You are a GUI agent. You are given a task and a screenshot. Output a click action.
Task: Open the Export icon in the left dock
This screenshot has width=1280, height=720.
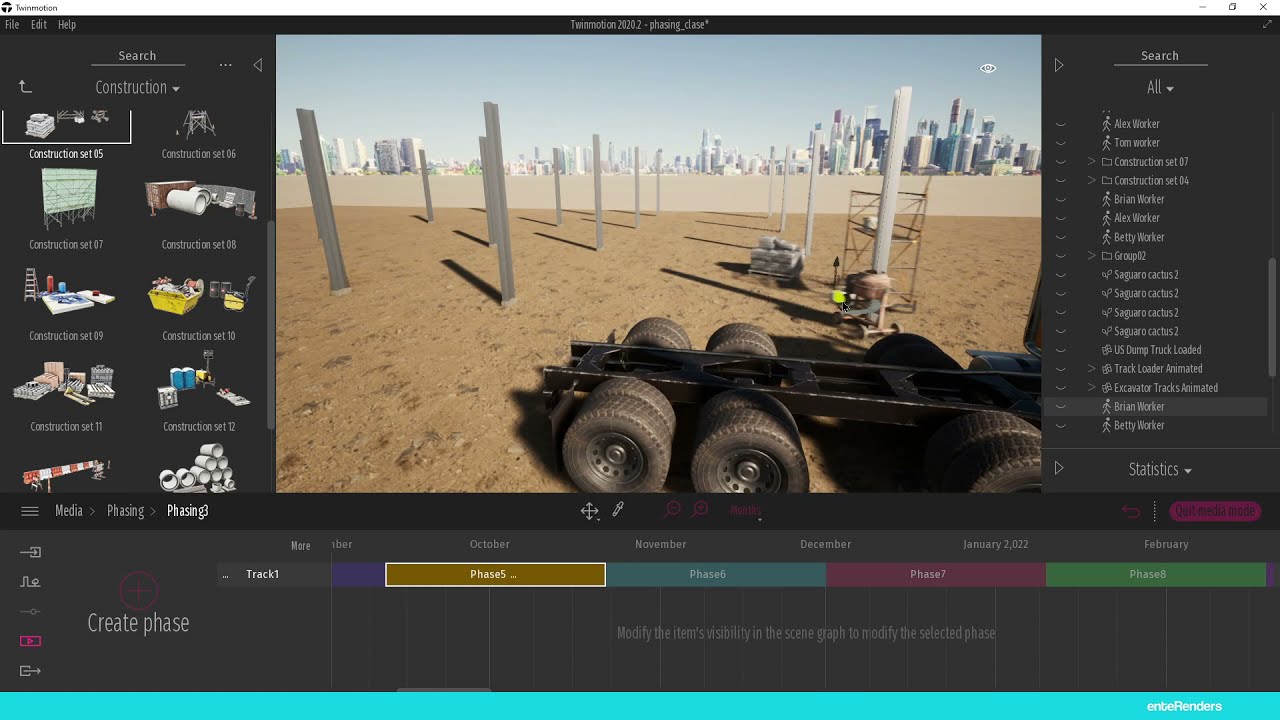pos(30,671)
